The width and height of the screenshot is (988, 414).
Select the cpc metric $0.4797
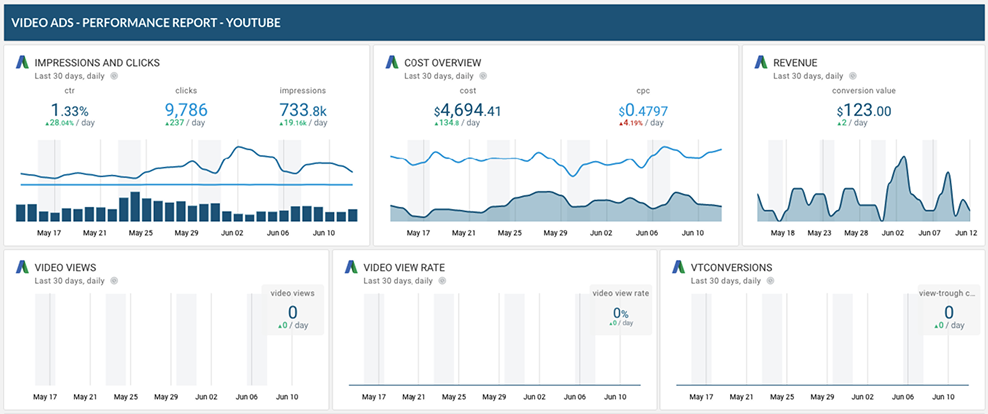tap(643, 110)
